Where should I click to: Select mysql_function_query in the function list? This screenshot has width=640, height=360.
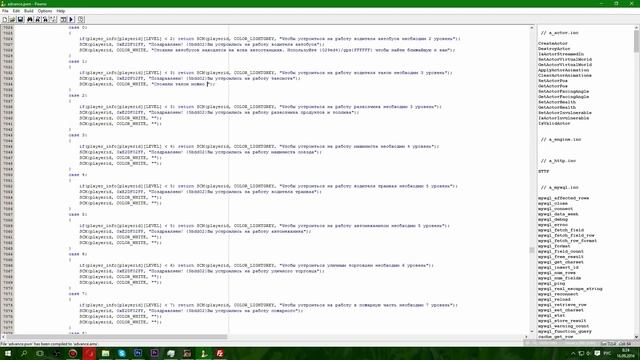pos(564,331)
